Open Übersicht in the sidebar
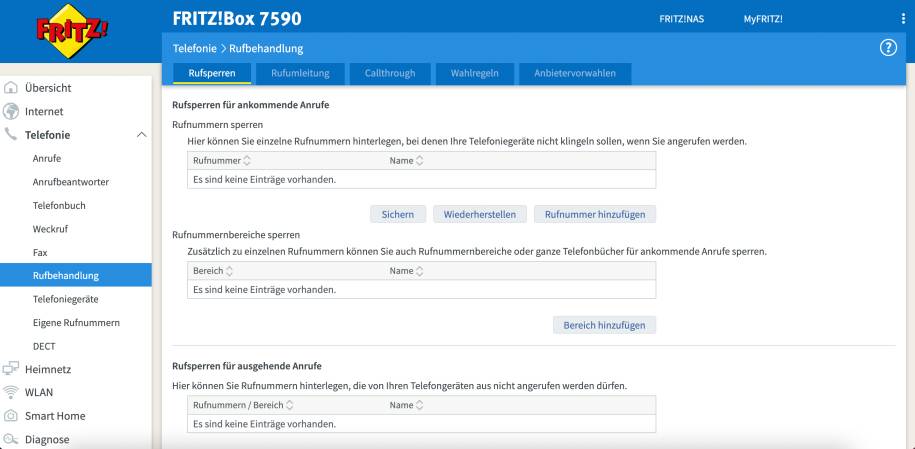The width and height of the screenshot is (915, 449). (x=48, y=88)
